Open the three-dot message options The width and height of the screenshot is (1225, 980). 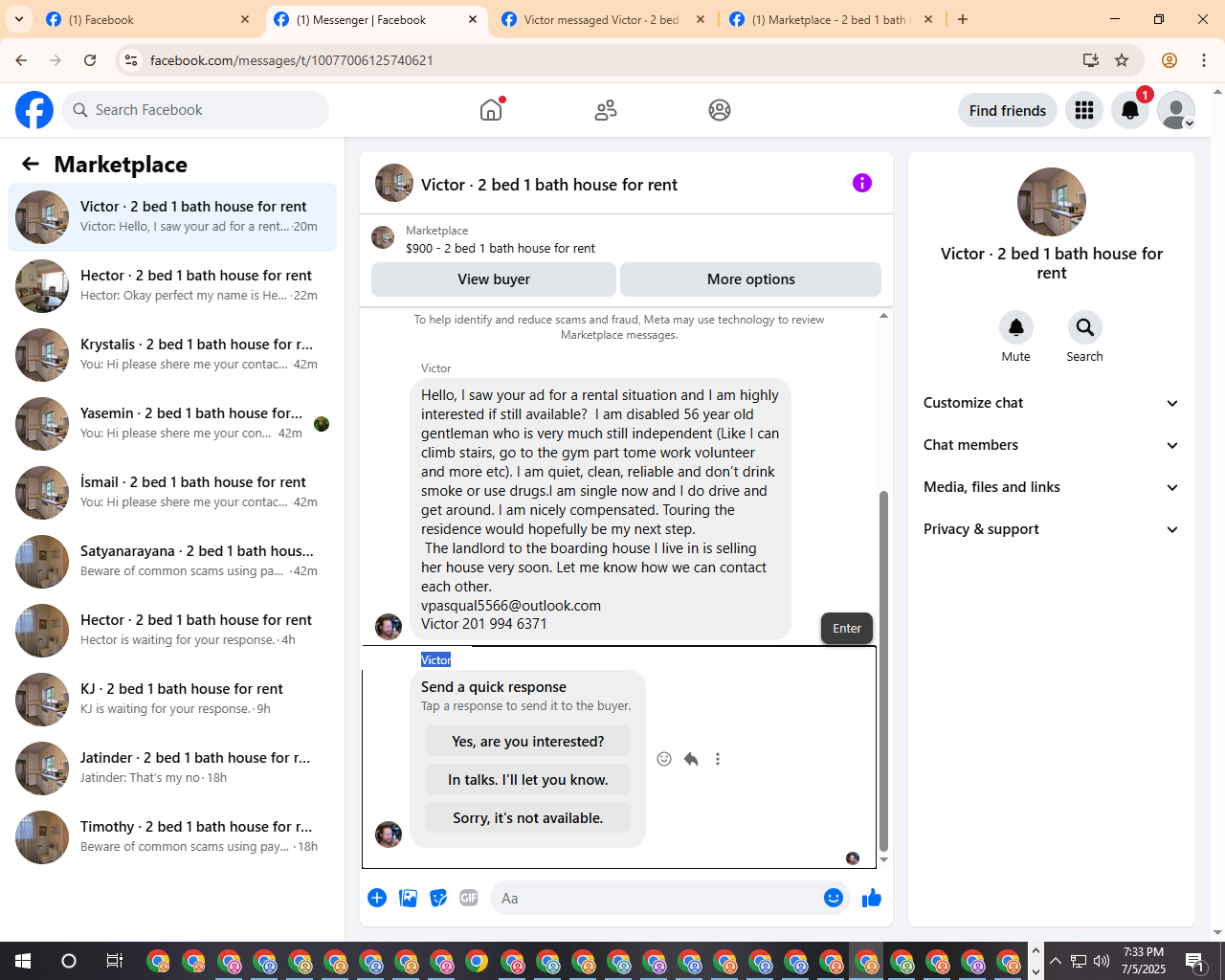718,759
